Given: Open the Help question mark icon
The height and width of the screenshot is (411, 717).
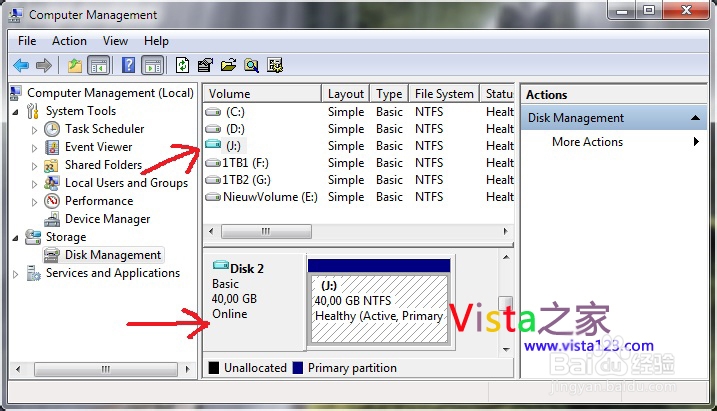Looking at the screenshot, I should coord(128,65).
